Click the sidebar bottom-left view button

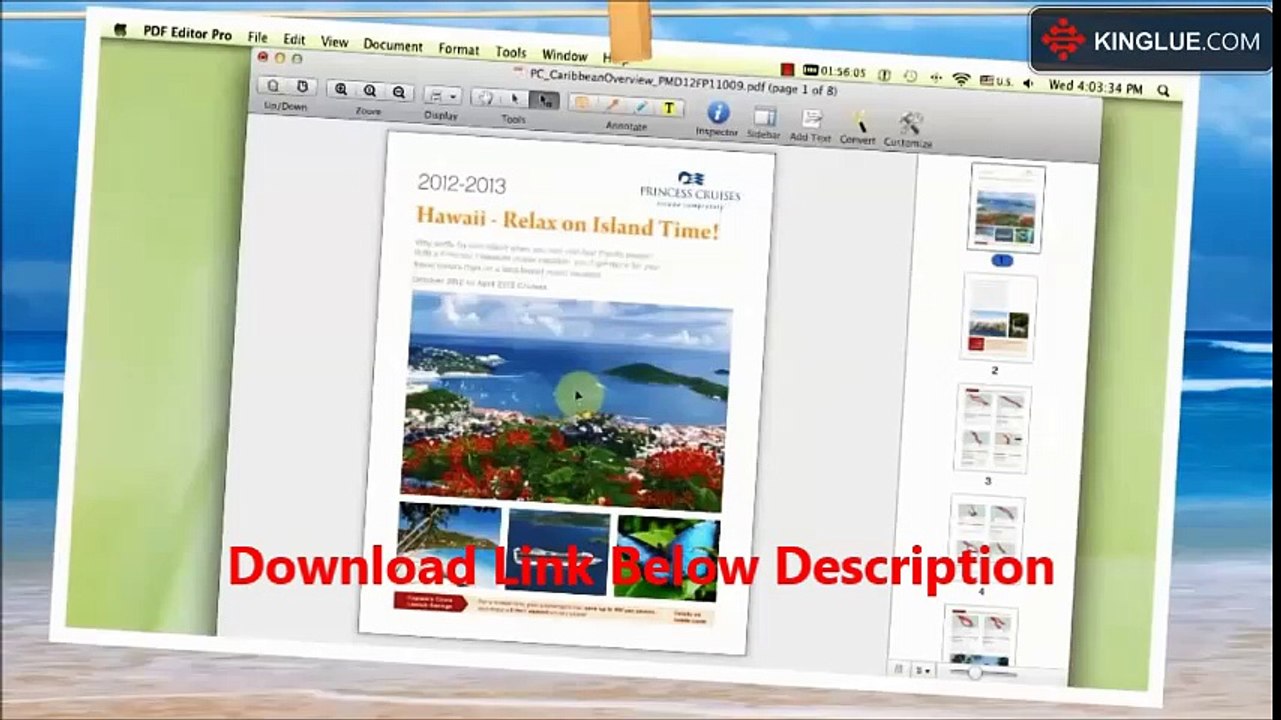coord(899,669)
